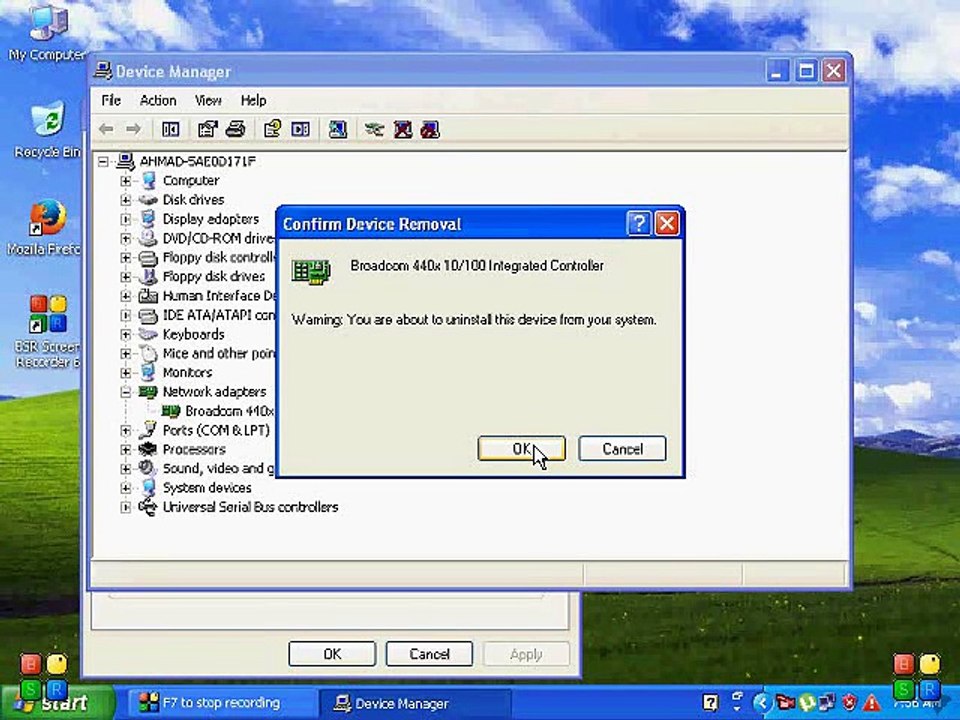The width and height of the screenshot is (960, 720).
Task: Open the Properties toolbar icon
Action: click(208, 129)
